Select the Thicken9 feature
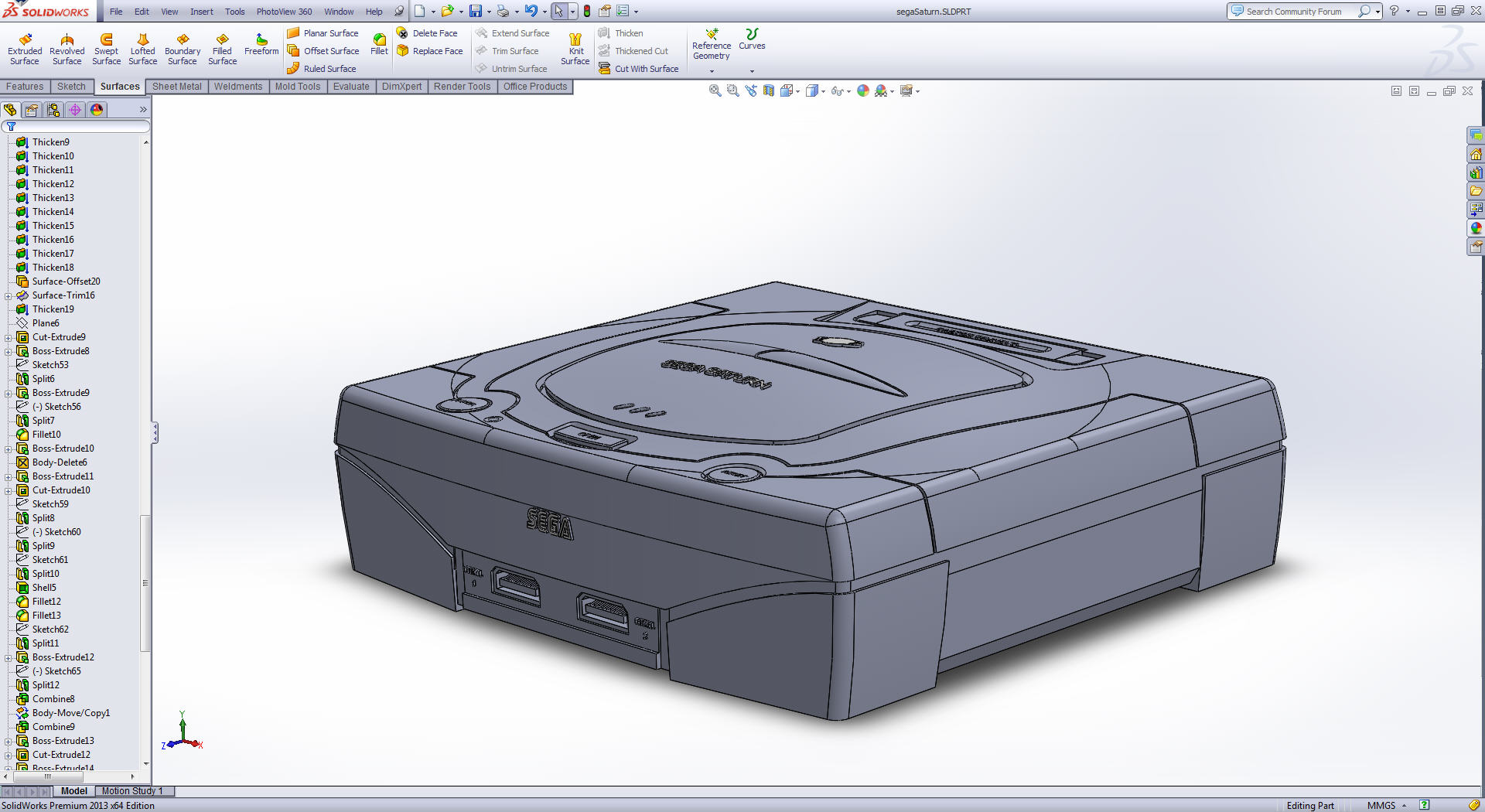This screenshot has height=812, width=1485. click(x=43, y=142)
